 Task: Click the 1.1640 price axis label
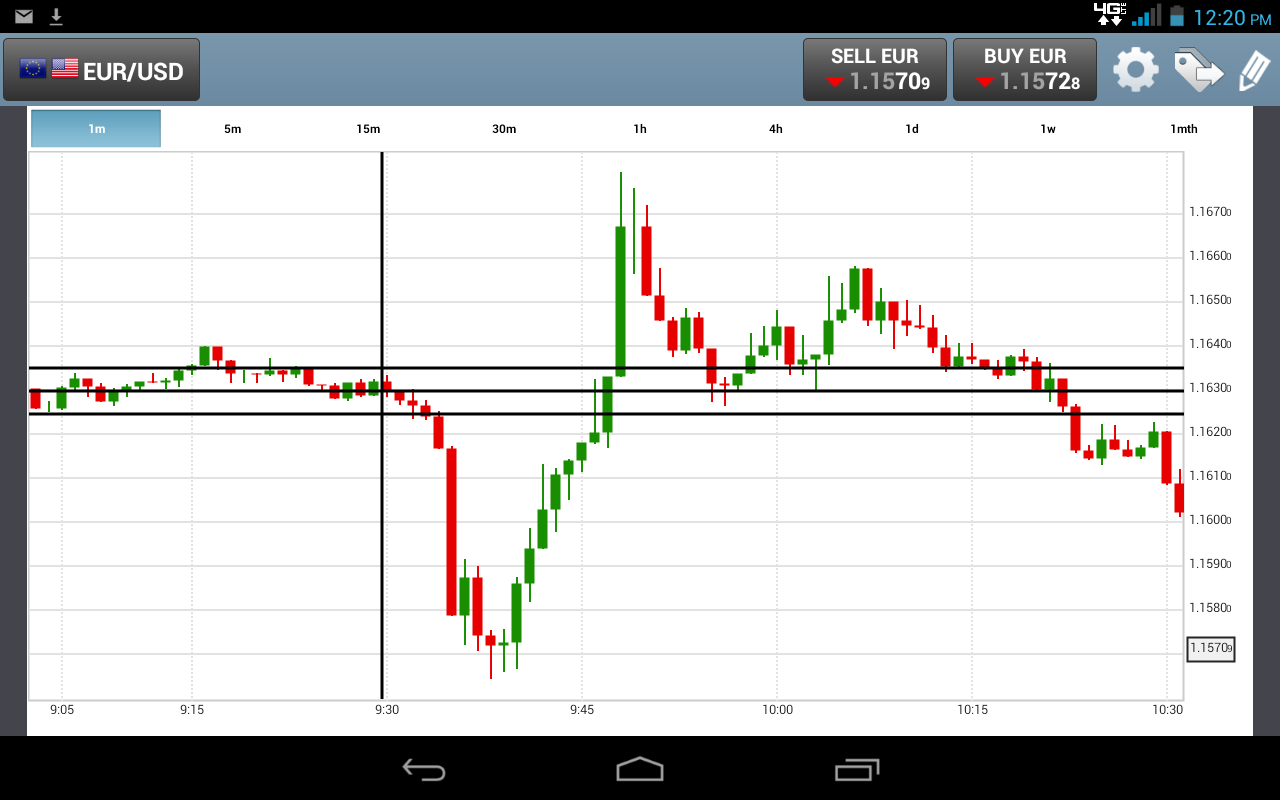1210,344
